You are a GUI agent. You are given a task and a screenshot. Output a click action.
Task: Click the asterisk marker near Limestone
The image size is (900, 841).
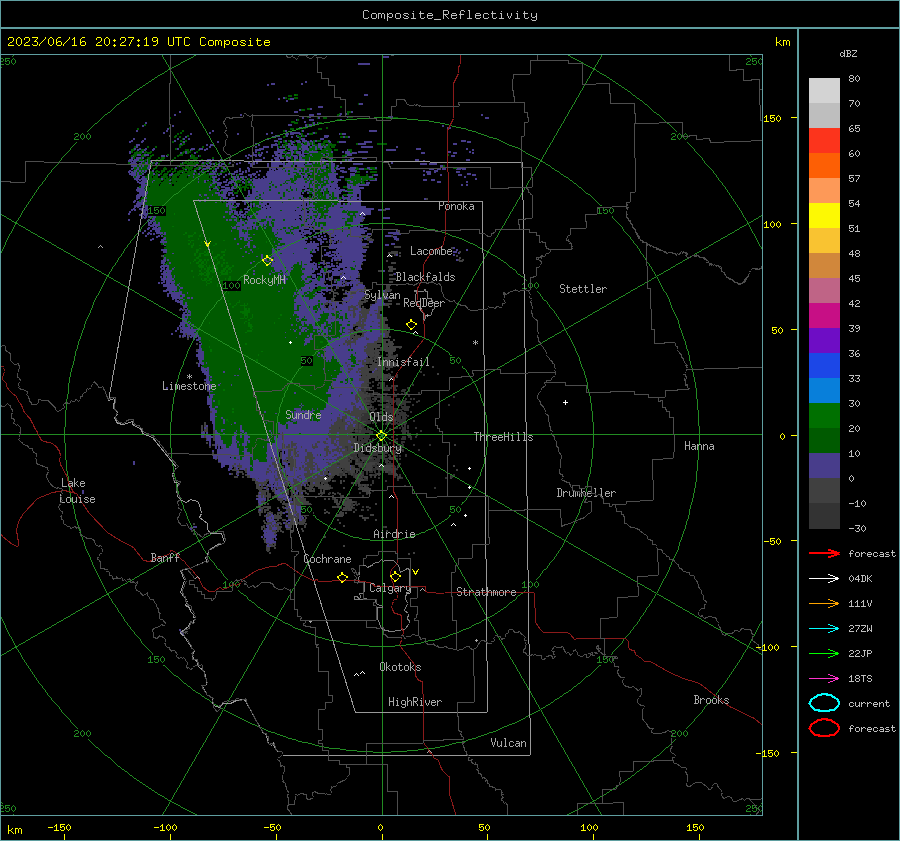(189, 377)
